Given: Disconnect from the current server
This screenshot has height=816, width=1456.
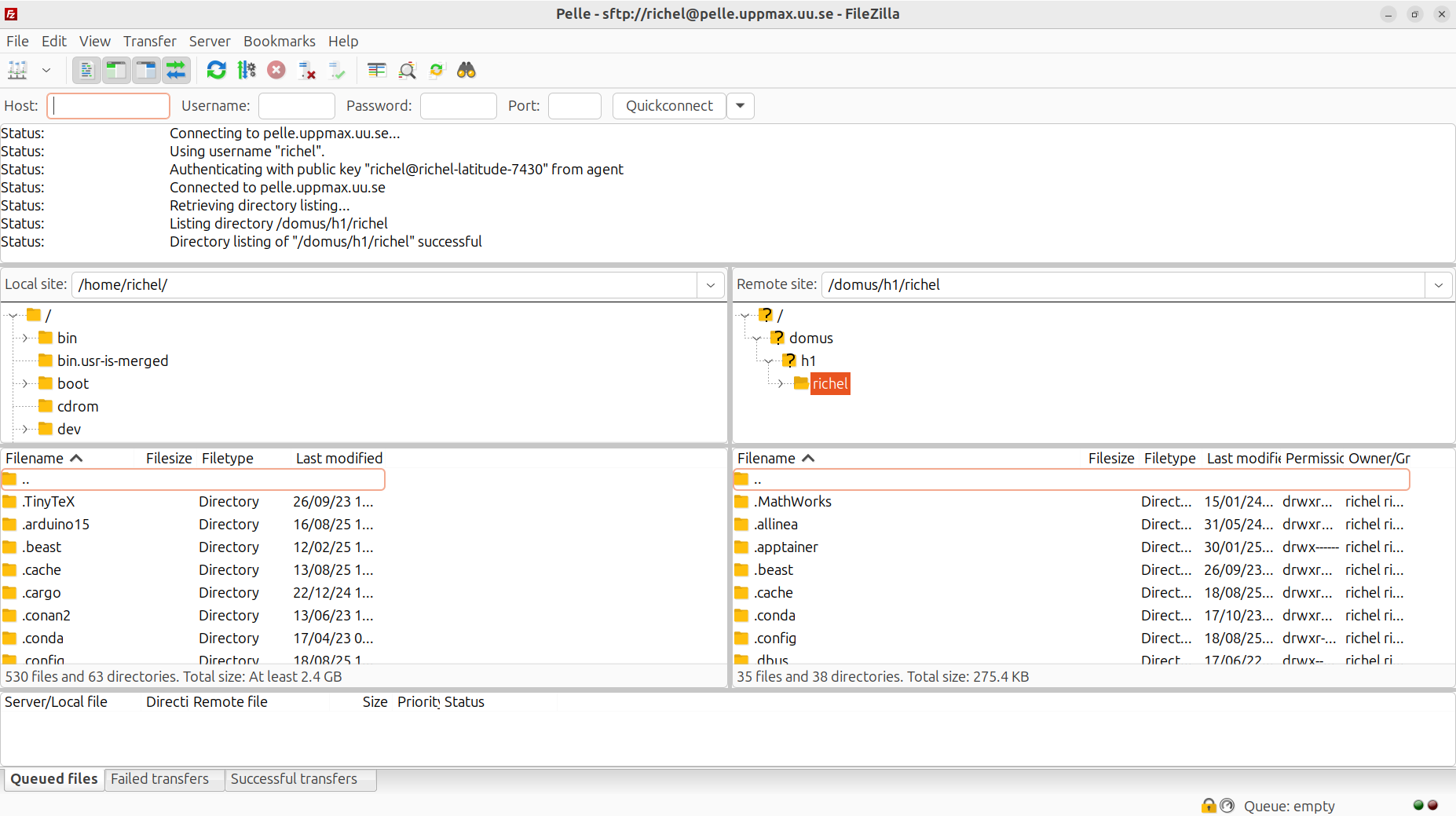Looking at the screenshot, I should [306, 70].
